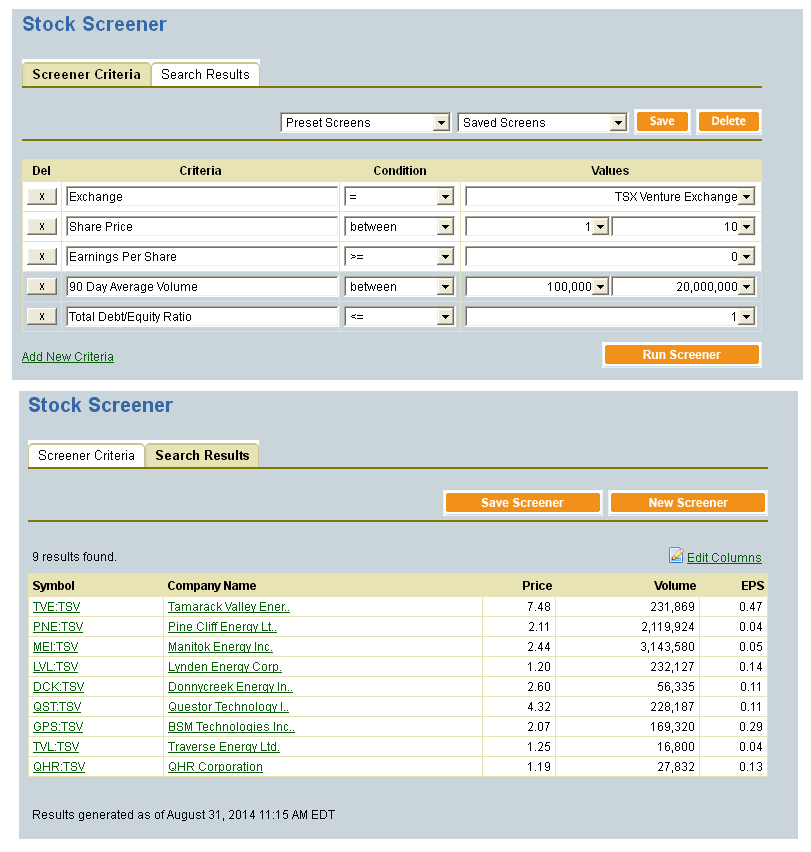The width and height of the screenshot is (811, 852).
Task: Click the Share Price criteria field
Action: pos(202,227)
